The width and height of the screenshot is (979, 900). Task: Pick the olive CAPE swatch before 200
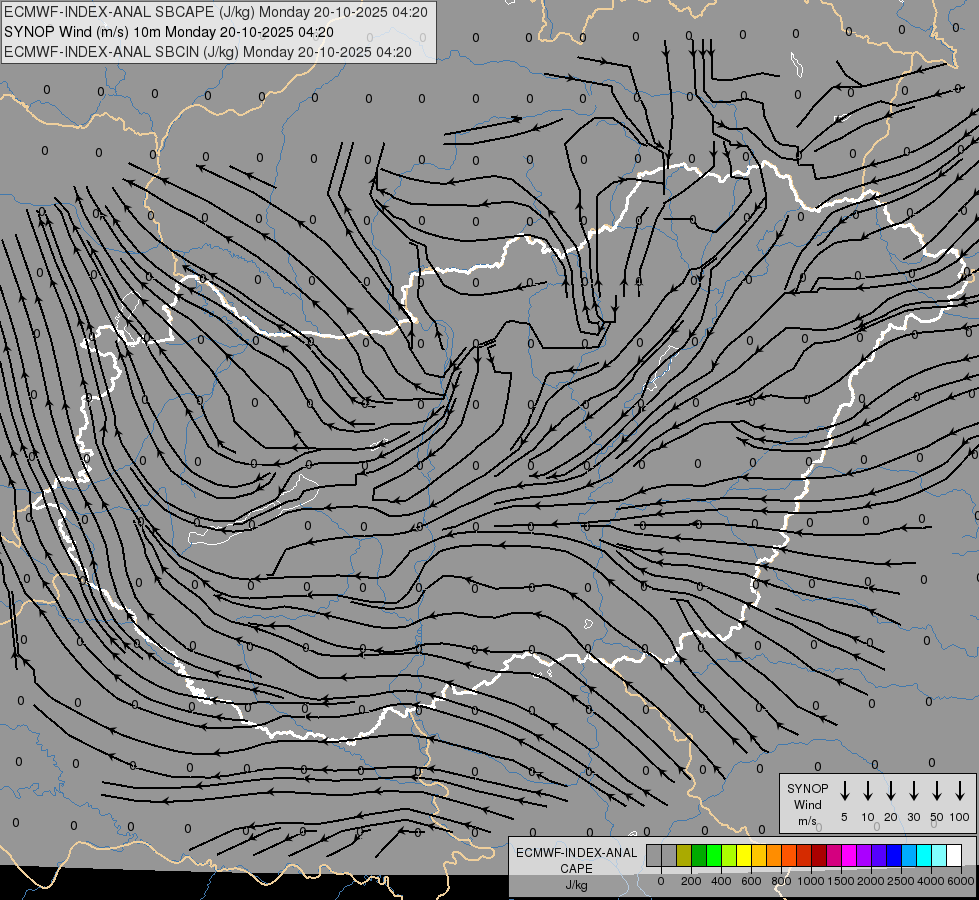(x=684, y=855)
